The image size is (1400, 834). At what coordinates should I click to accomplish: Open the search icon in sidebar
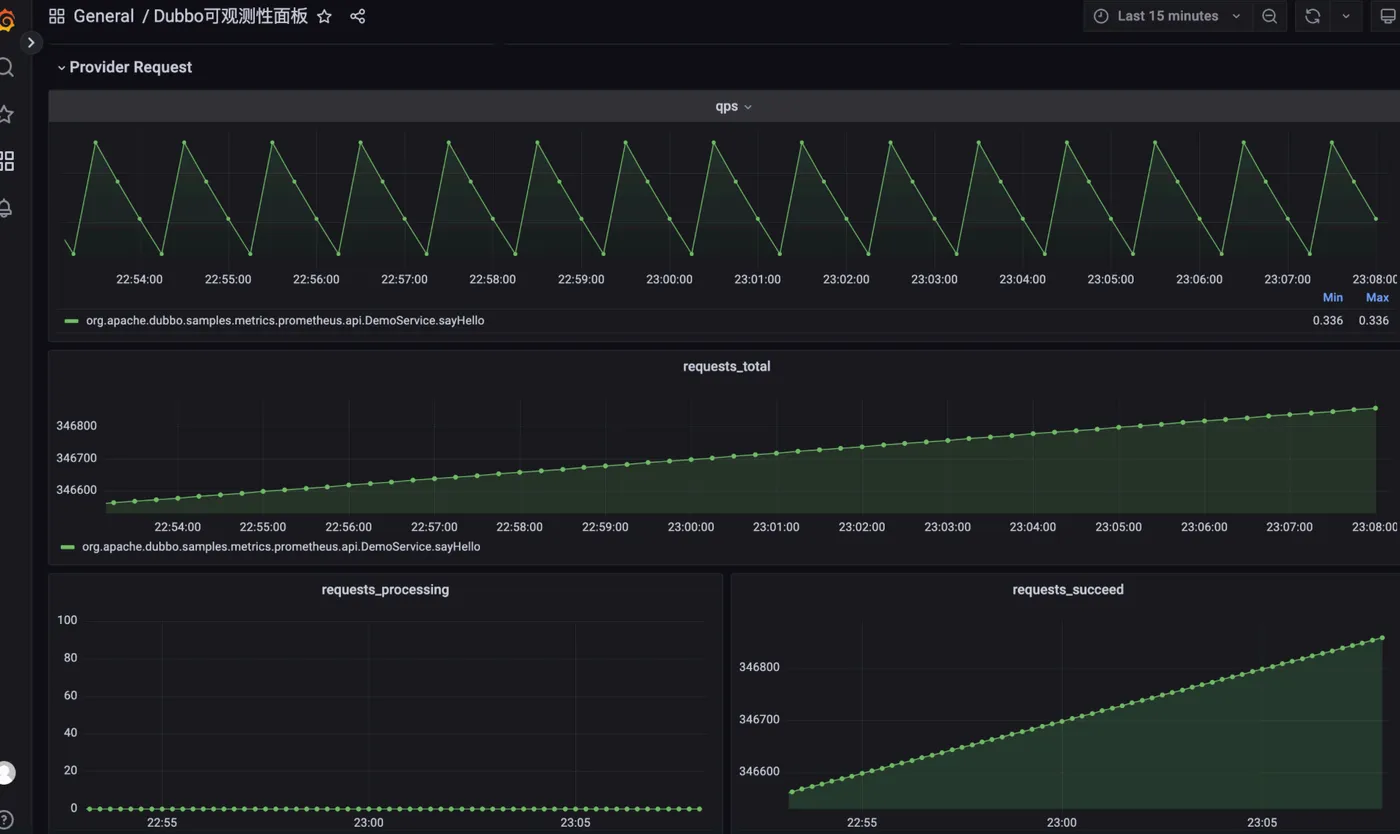click(x=5, y=67)
